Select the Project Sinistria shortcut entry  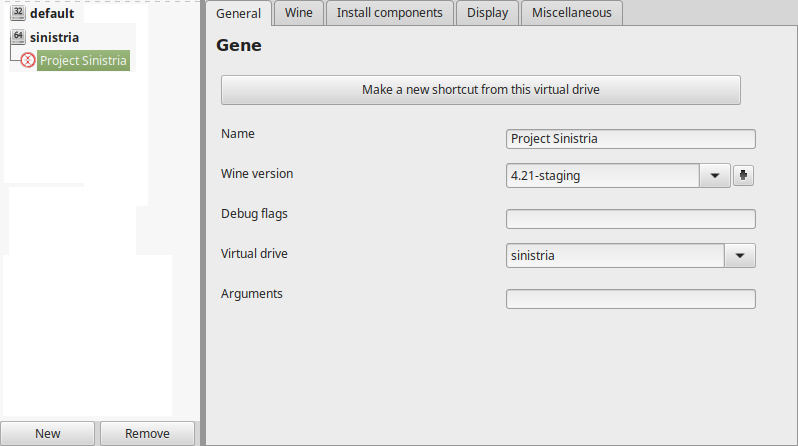pos(83,61)
